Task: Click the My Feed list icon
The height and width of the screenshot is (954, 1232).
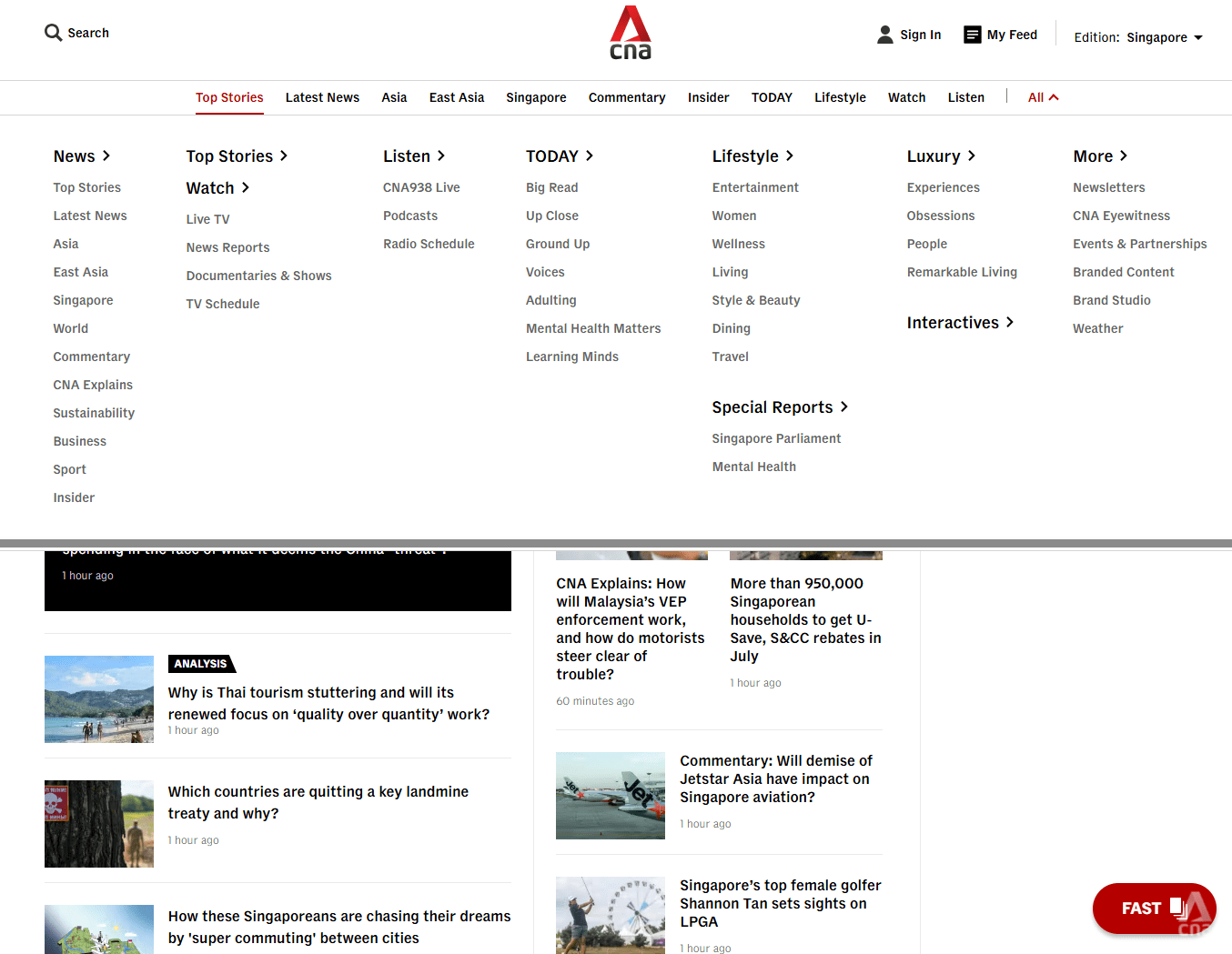Action: (973, 35)
